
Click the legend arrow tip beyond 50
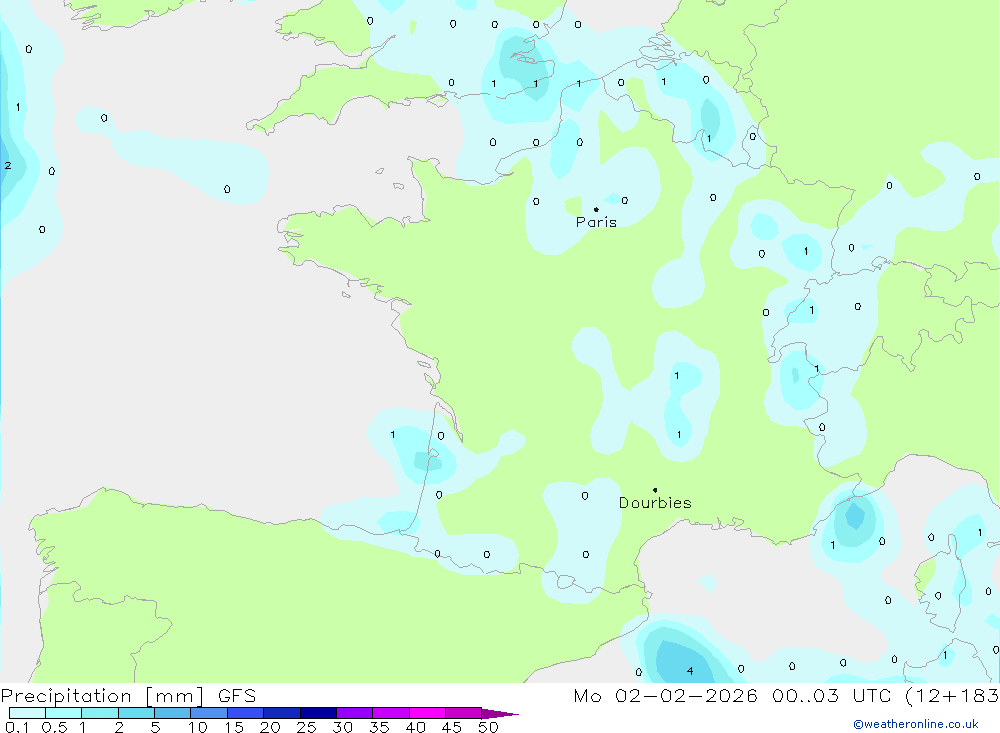tap(500, 713)
